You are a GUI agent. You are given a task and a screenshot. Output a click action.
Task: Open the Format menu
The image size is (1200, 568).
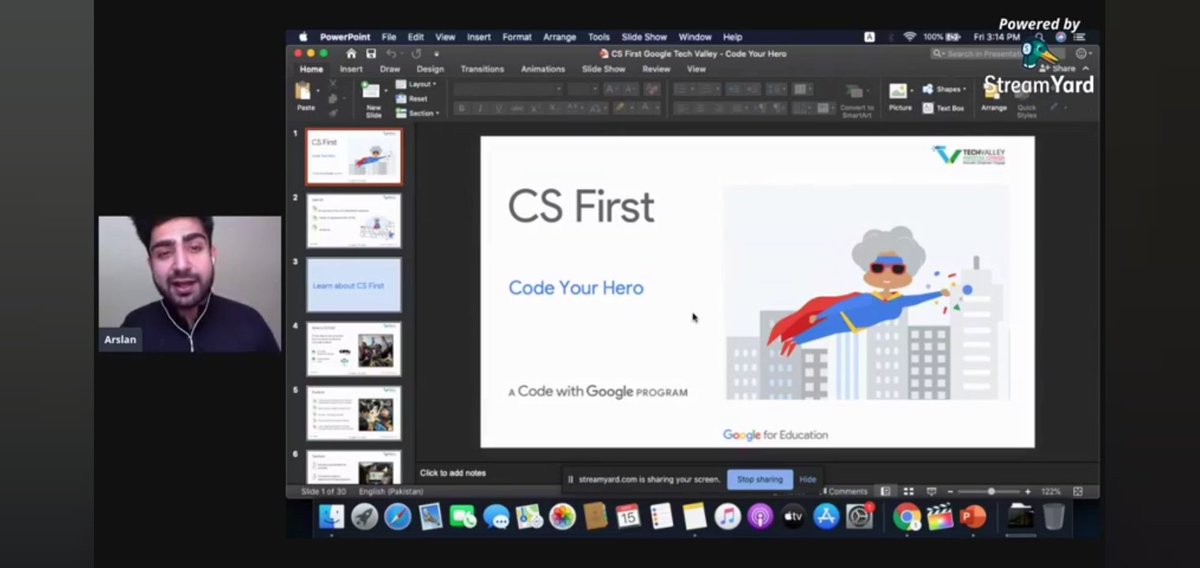[517, 37]
